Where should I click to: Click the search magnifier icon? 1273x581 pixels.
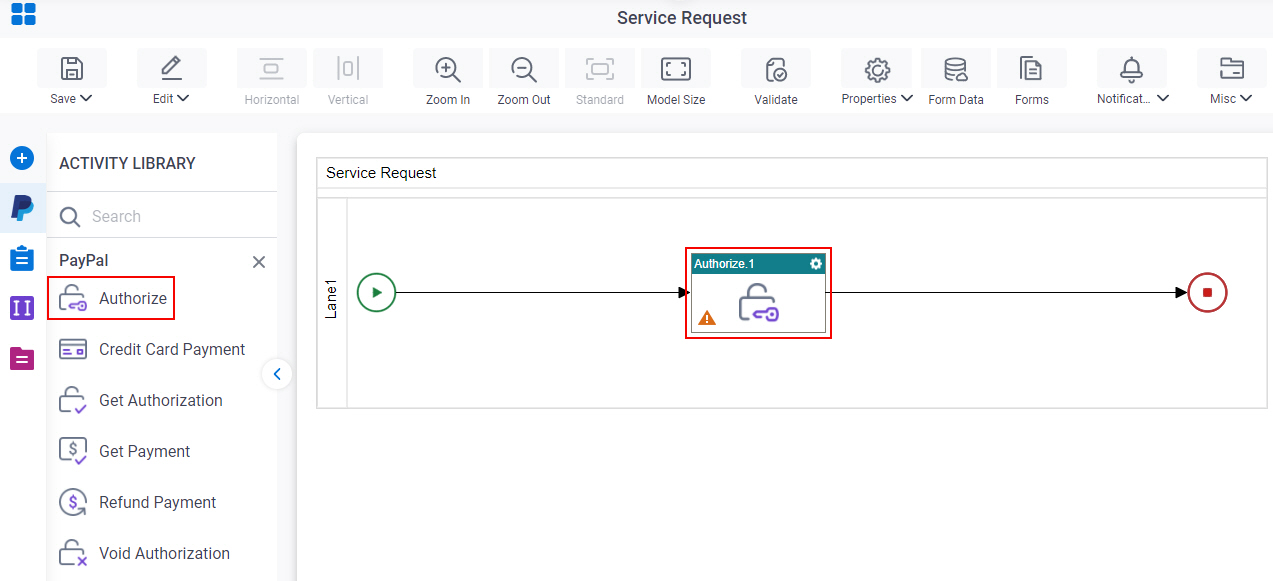click(70, 217)
